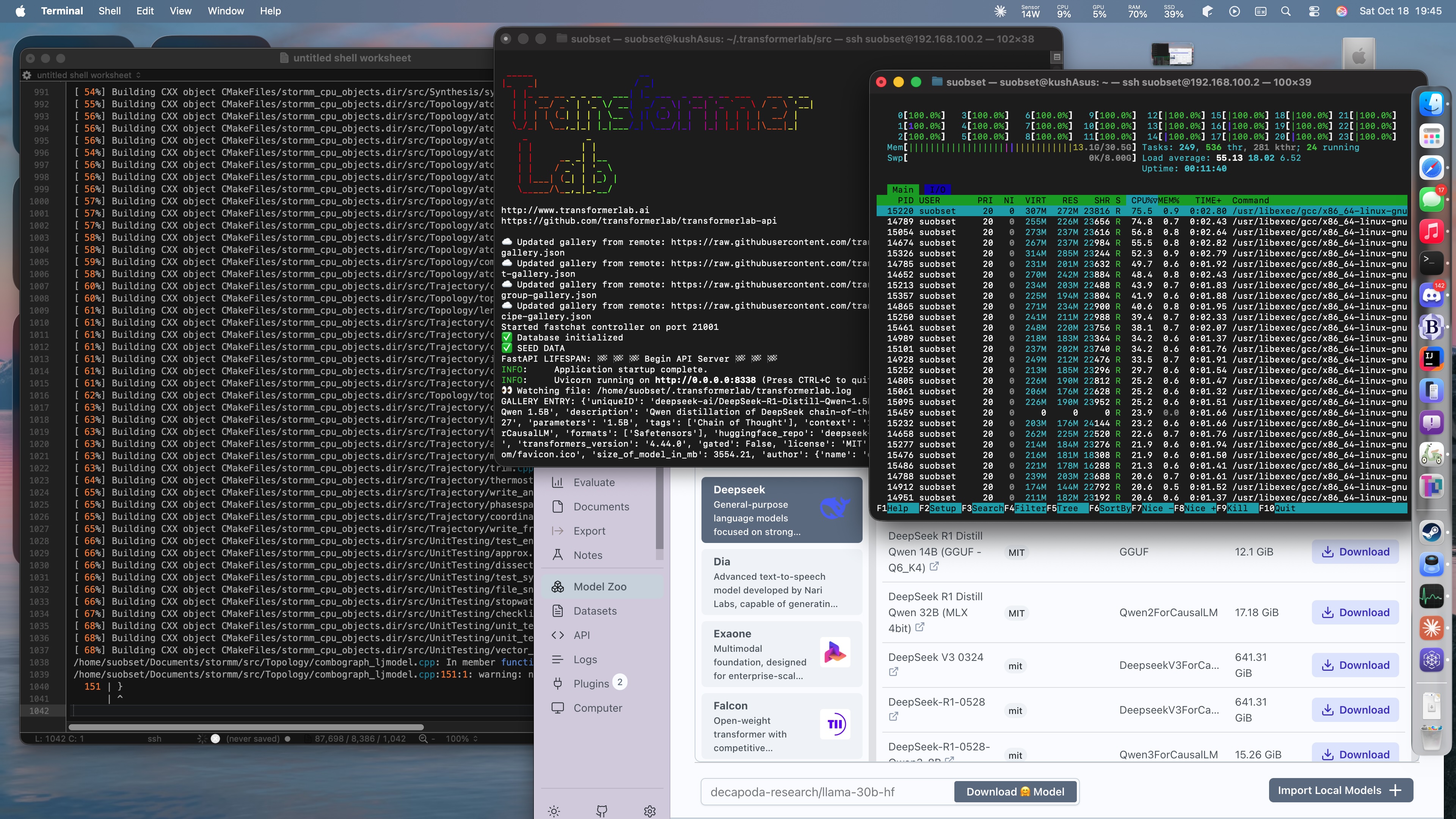Open the Shell menu in menu bar
Screen dimensions: 1456x819
(x=109, y=11)
